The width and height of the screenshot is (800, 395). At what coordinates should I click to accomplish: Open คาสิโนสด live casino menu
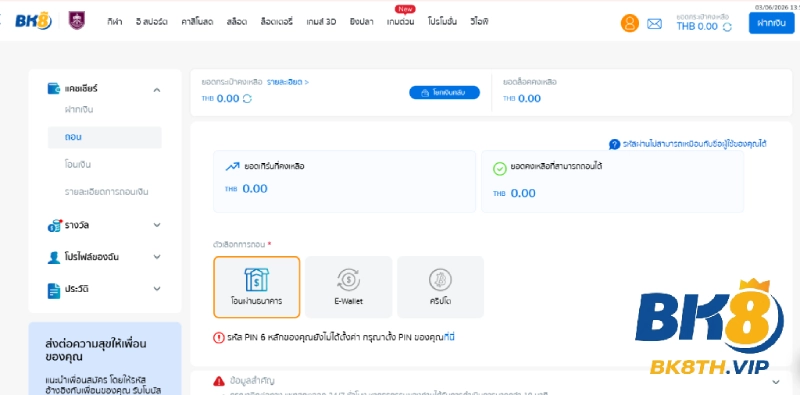[197, 22]
